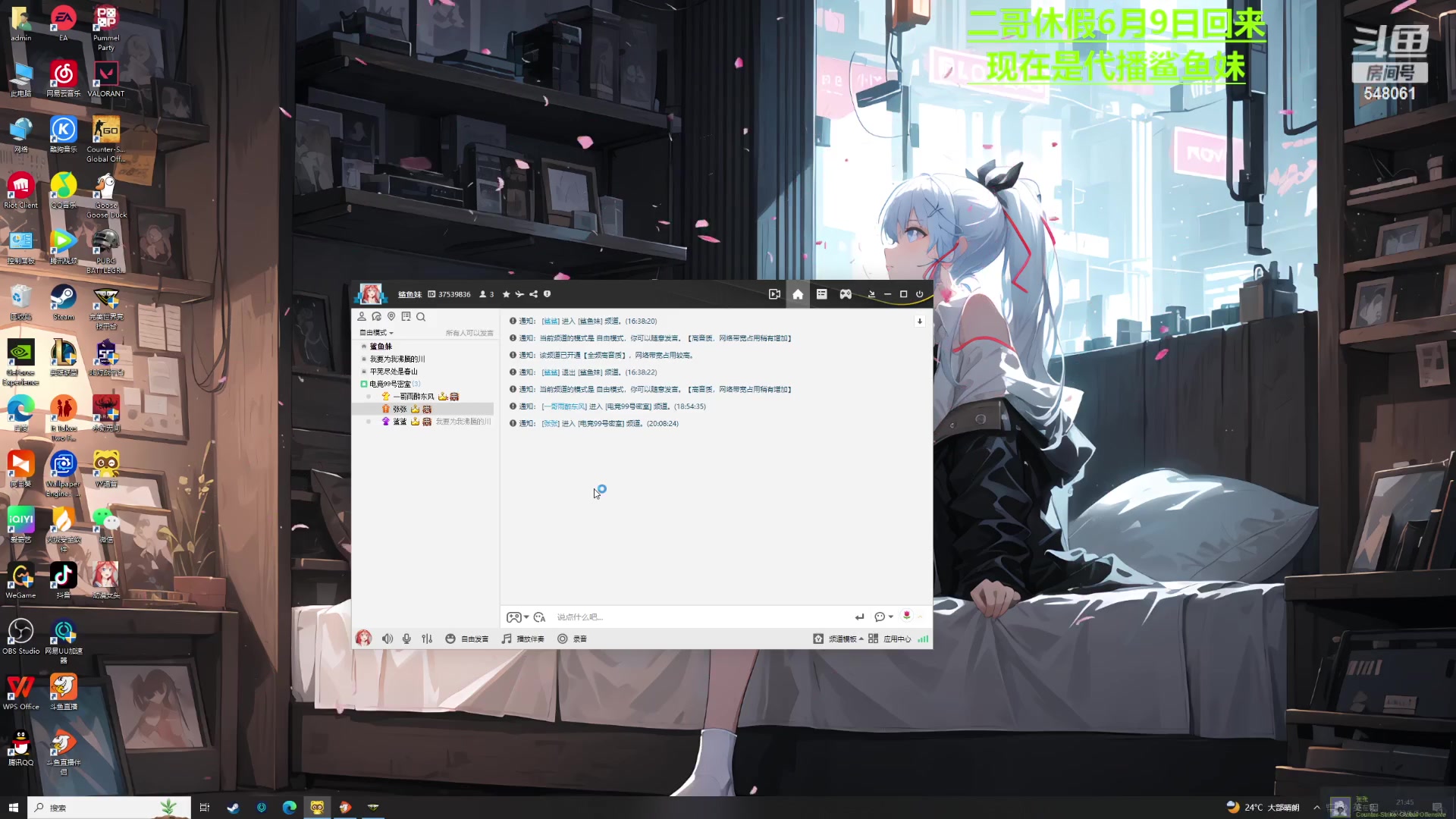Send a flower gift icon
This screenshot has height=819, width=1456.
pos(906,616)
